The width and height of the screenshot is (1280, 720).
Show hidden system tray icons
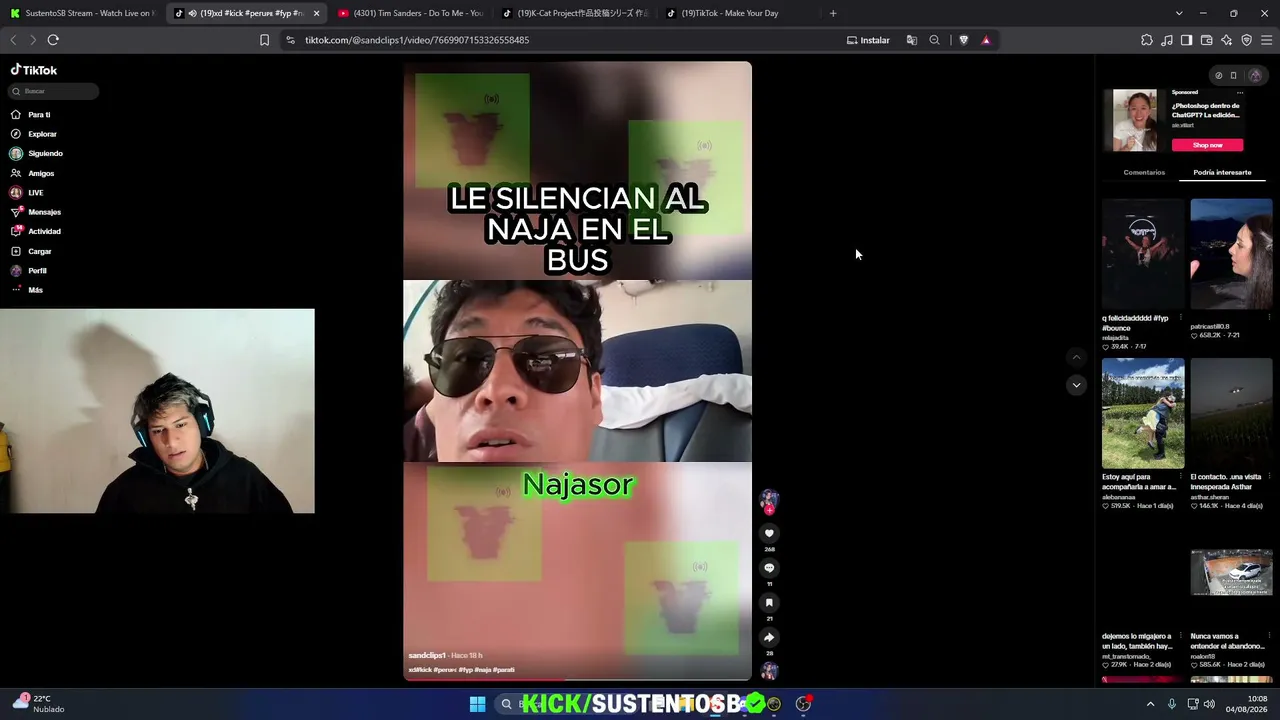pyautogui.click(x=1150, y=704)
